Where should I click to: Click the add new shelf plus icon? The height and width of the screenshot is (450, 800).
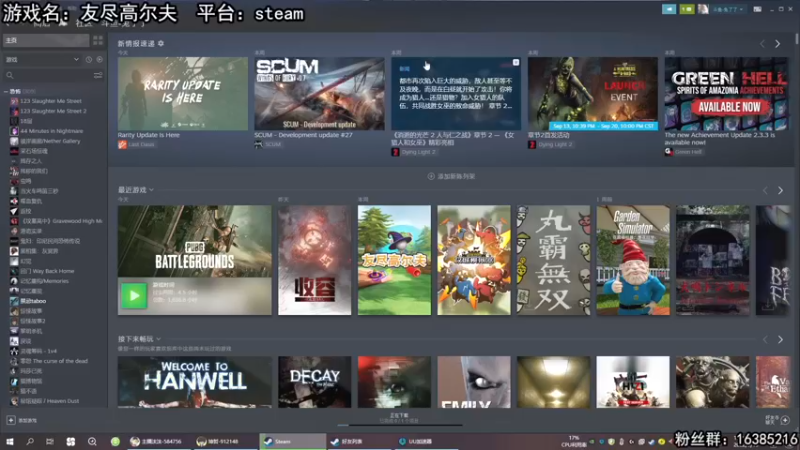431,176
